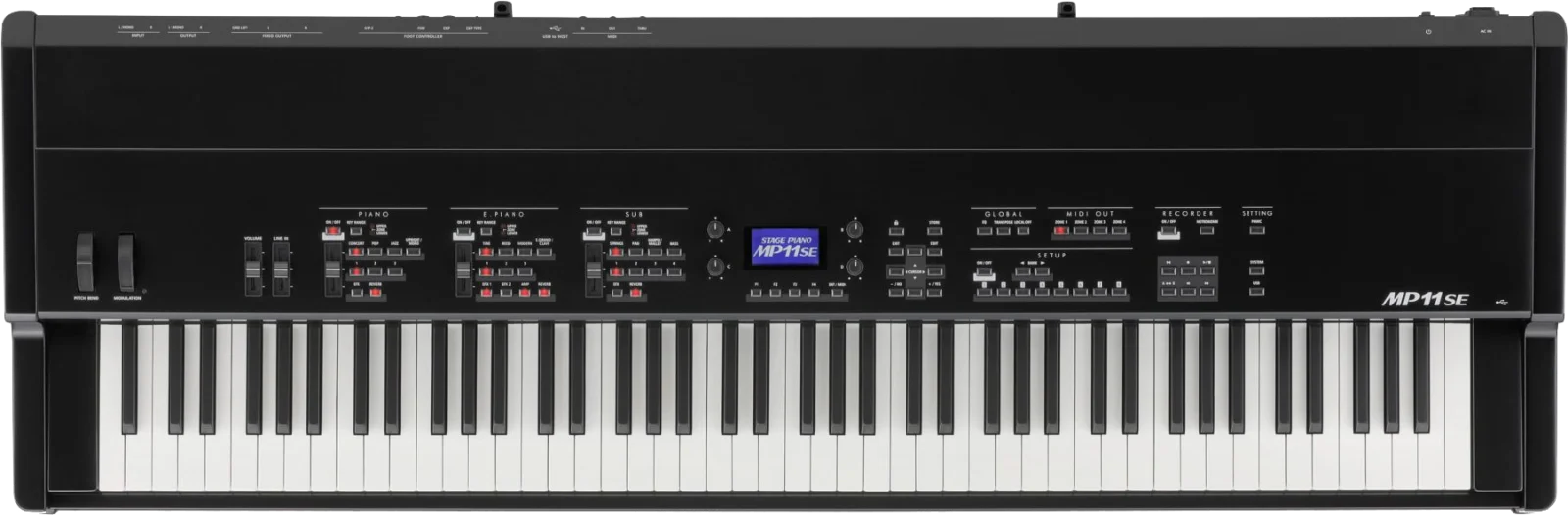The height and width of the screenshot is (515, 1568).
Task: Select the MODERN electric piano button
Action: (524, 252)
